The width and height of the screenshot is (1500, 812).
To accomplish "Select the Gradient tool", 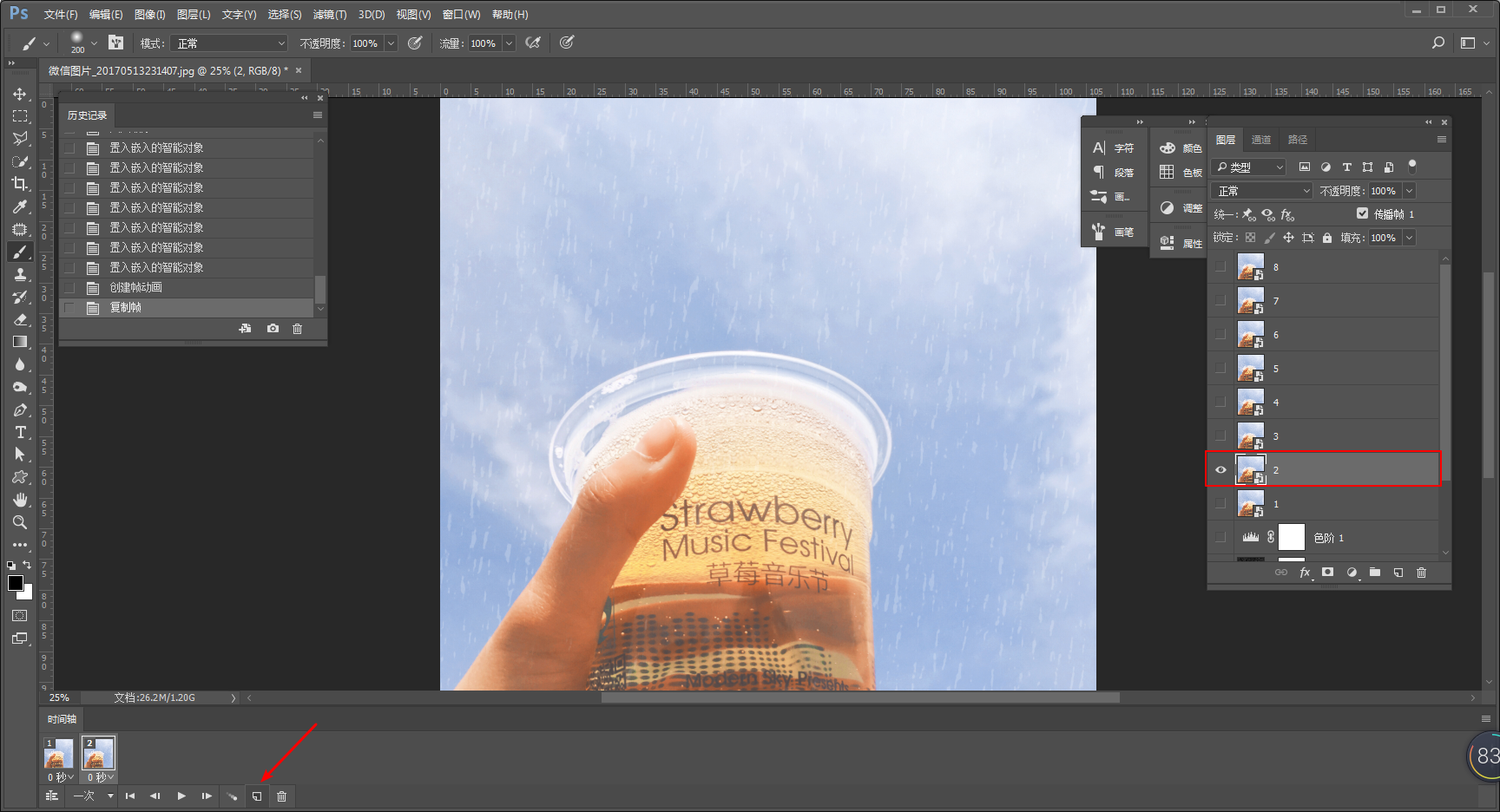I will click(20, 342).
